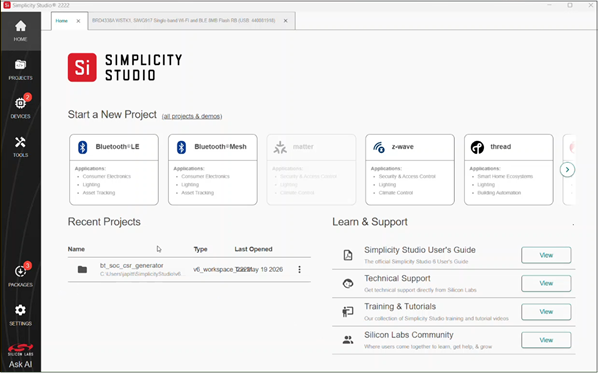This screenshot has height=373, width=598.
Task: Open Ask AI at sidebar bottom
Action: pos(21,364)
